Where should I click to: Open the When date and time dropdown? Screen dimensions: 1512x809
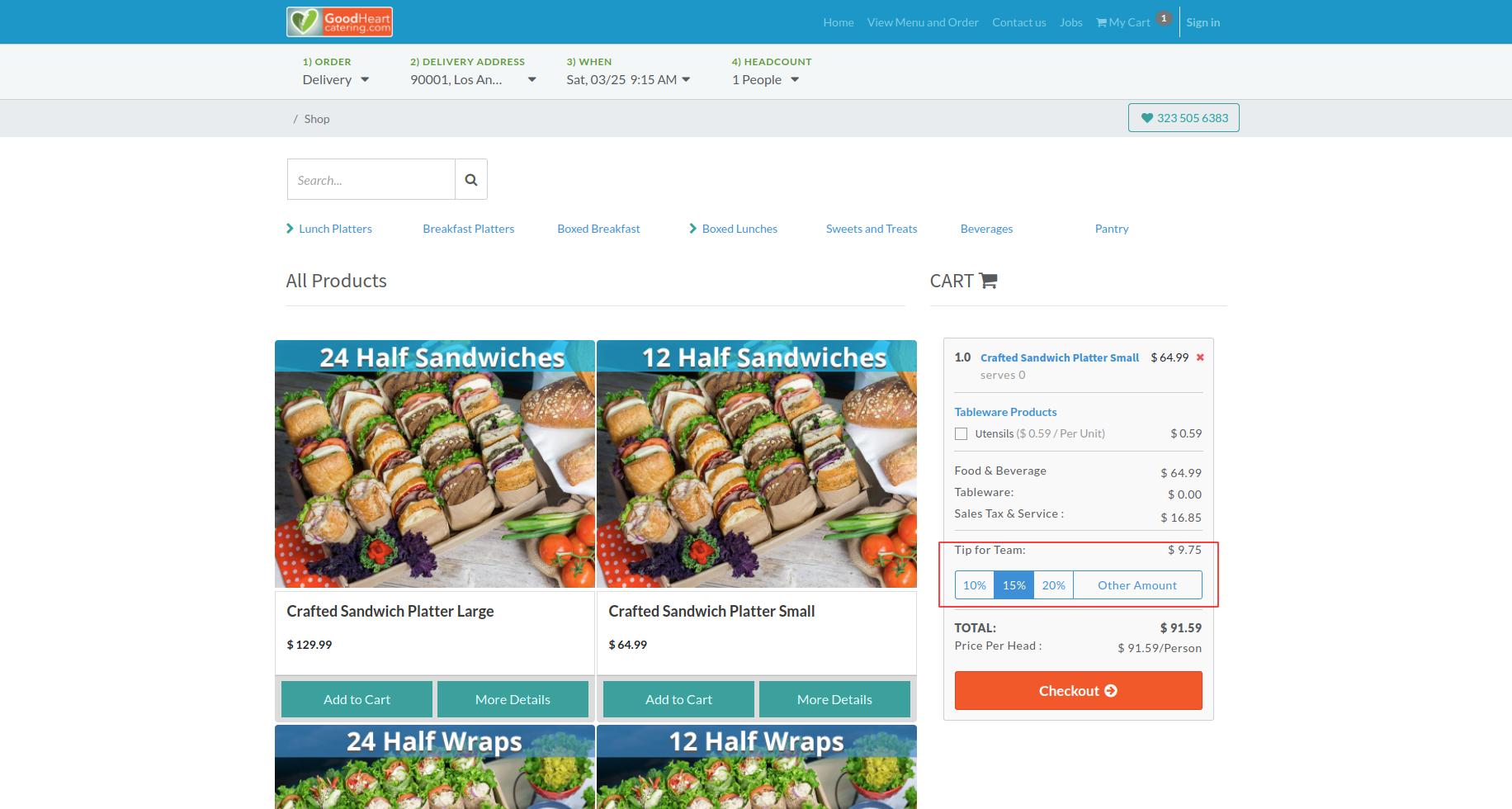[628, 80]
